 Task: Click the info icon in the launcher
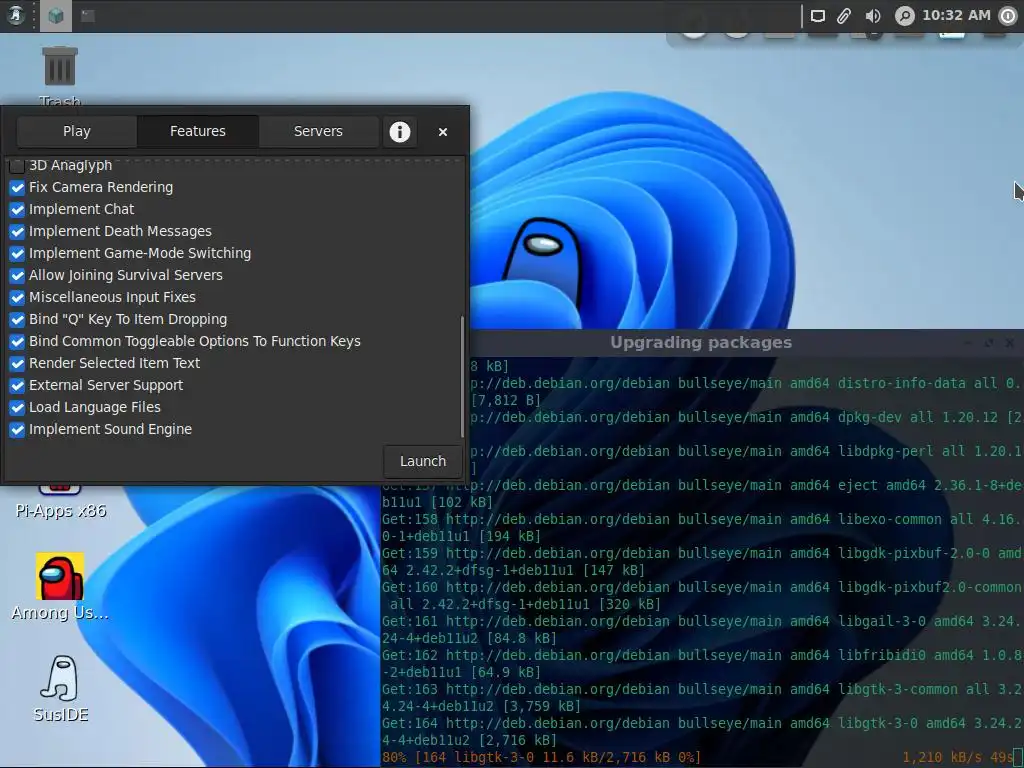tap(400, 131)
